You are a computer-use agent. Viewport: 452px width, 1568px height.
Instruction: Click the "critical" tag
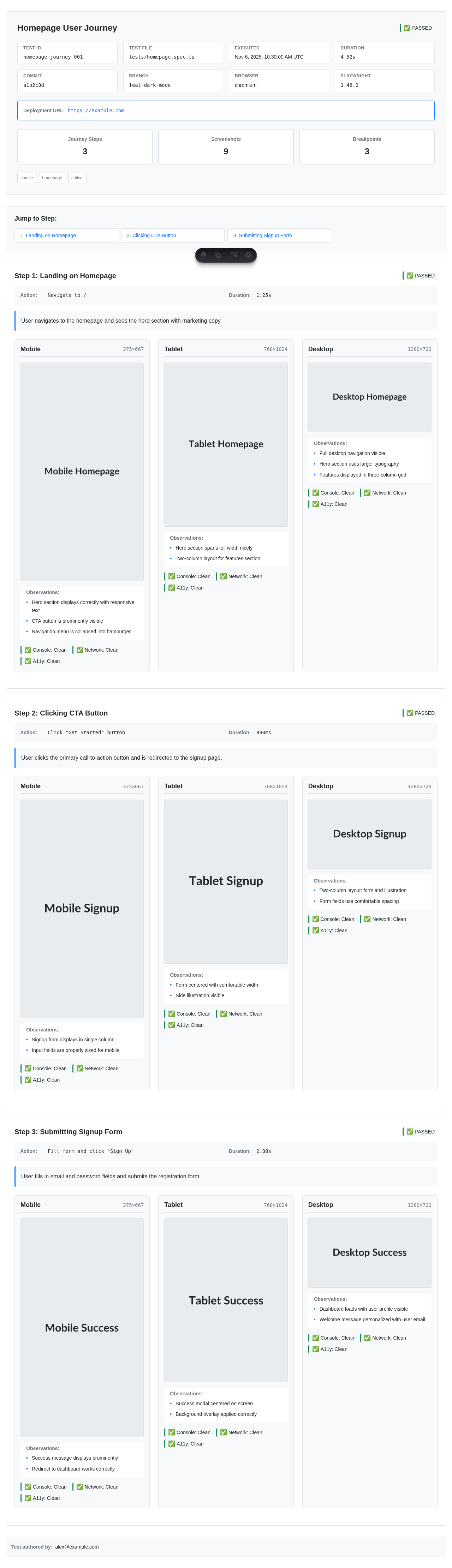77,178
